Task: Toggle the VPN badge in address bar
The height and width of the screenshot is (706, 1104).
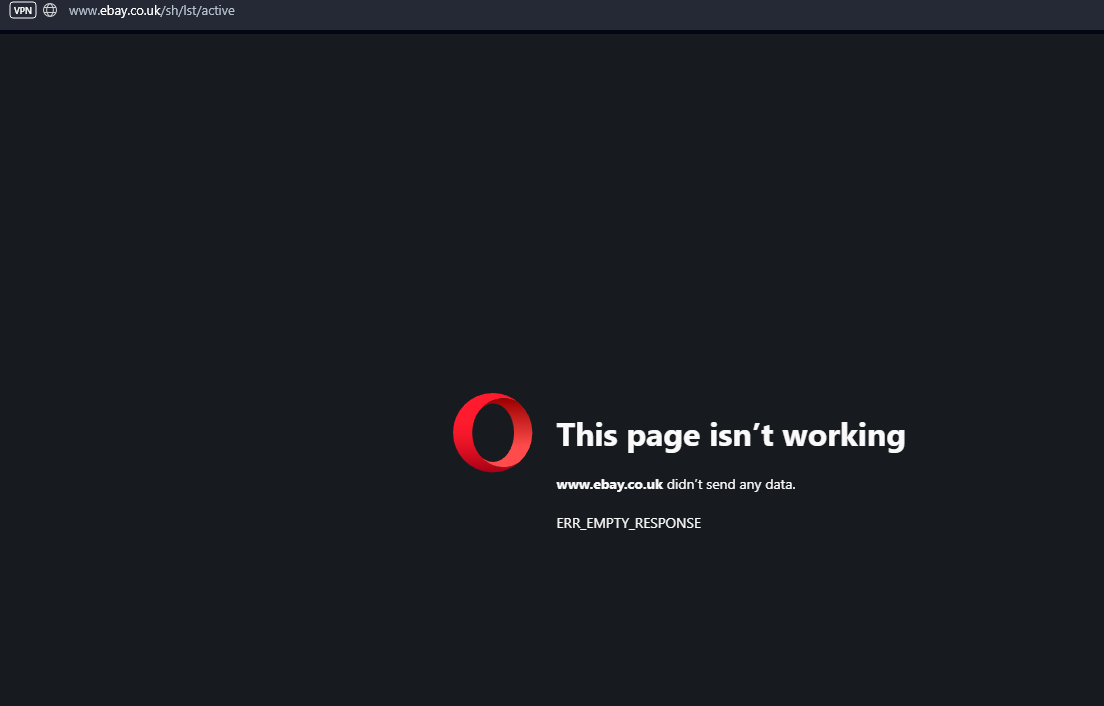Action: point(23,11)
